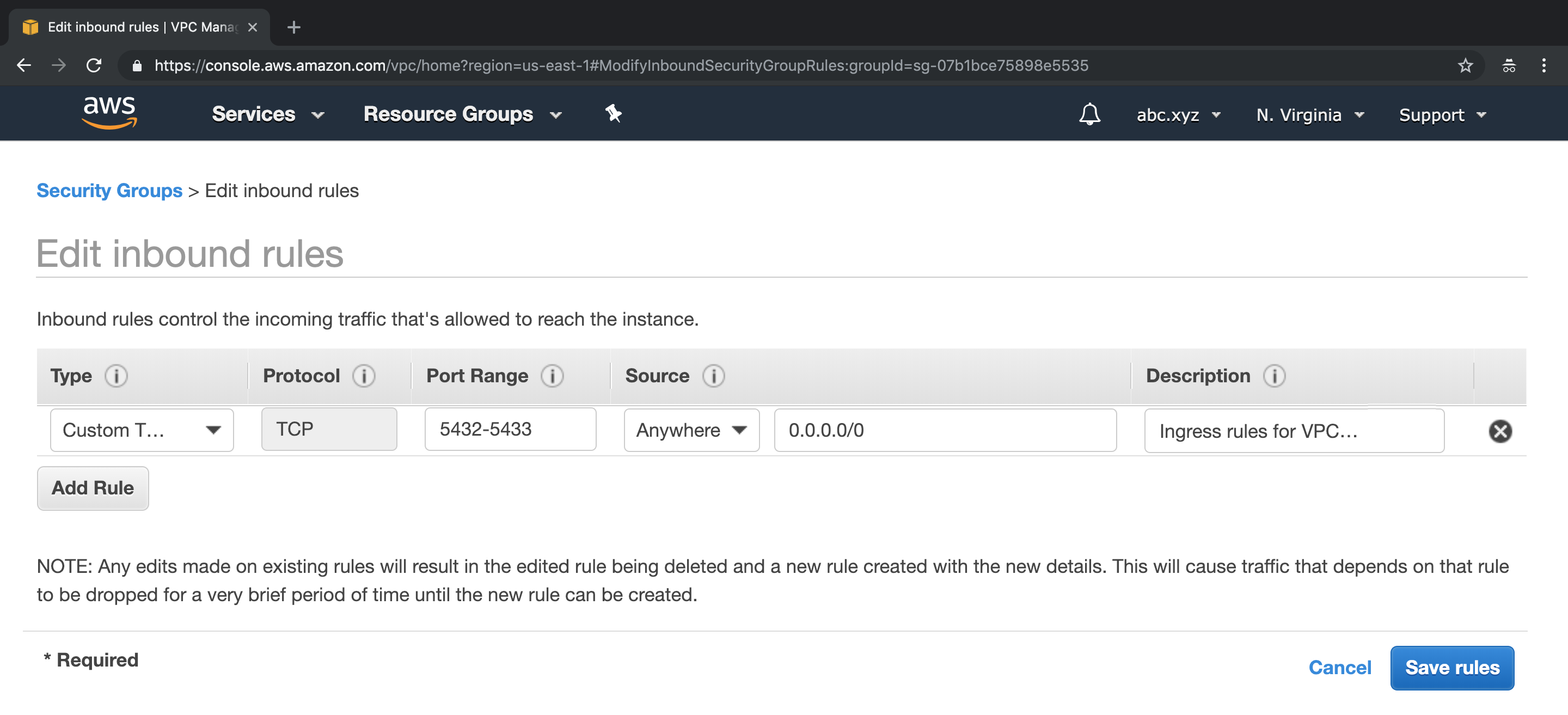
Task: Click the AWS logo home icon
Action: tap(109, 113)
